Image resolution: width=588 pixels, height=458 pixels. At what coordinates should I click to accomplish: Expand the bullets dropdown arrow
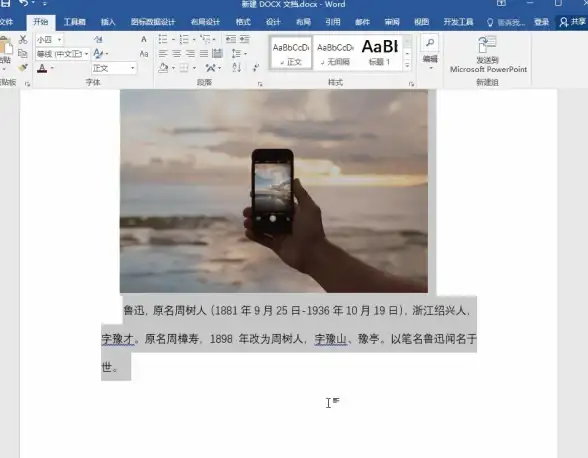pos(173,39)
